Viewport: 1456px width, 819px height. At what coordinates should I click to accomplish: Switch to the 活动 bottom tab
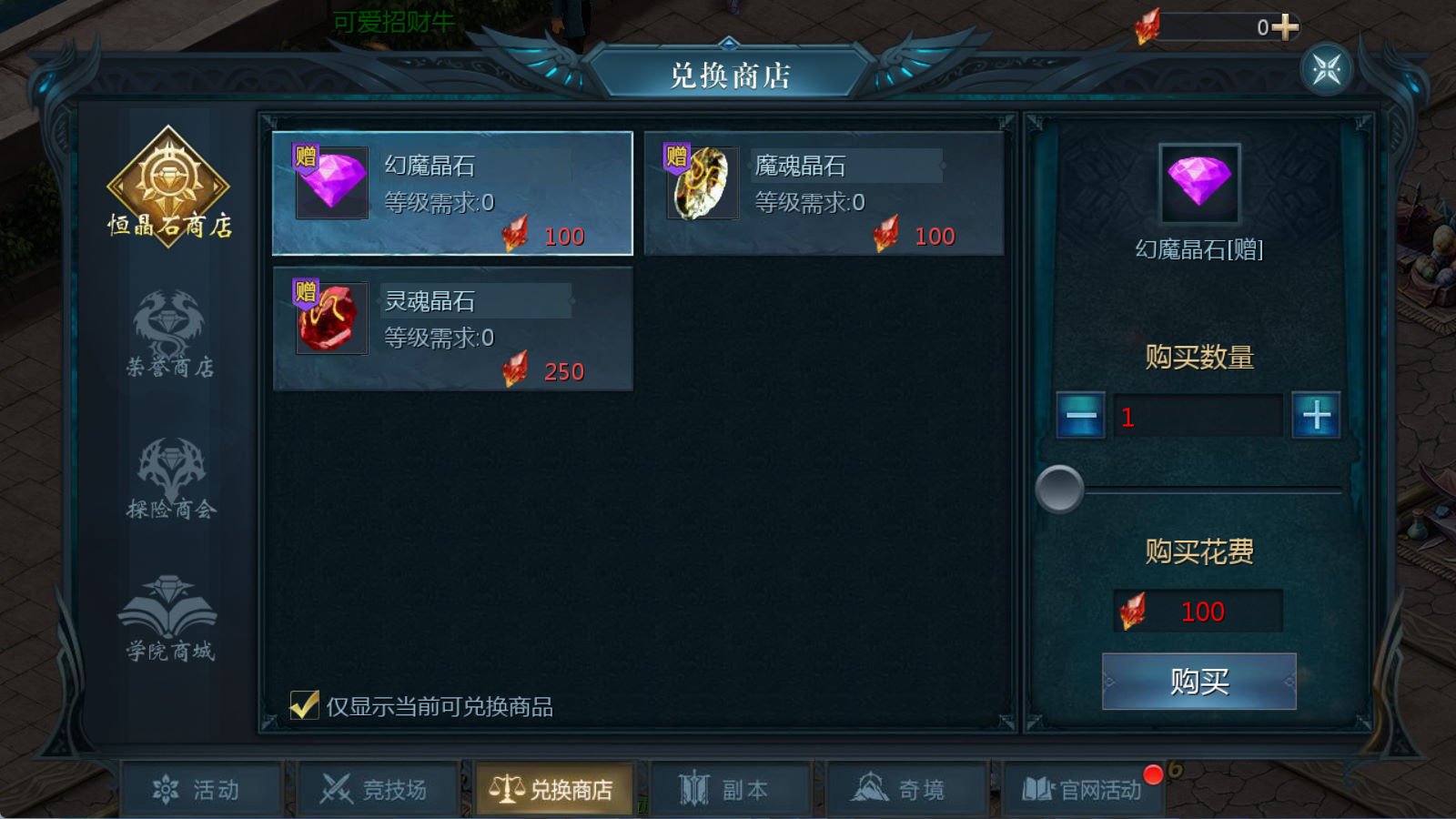pos(201,789)
